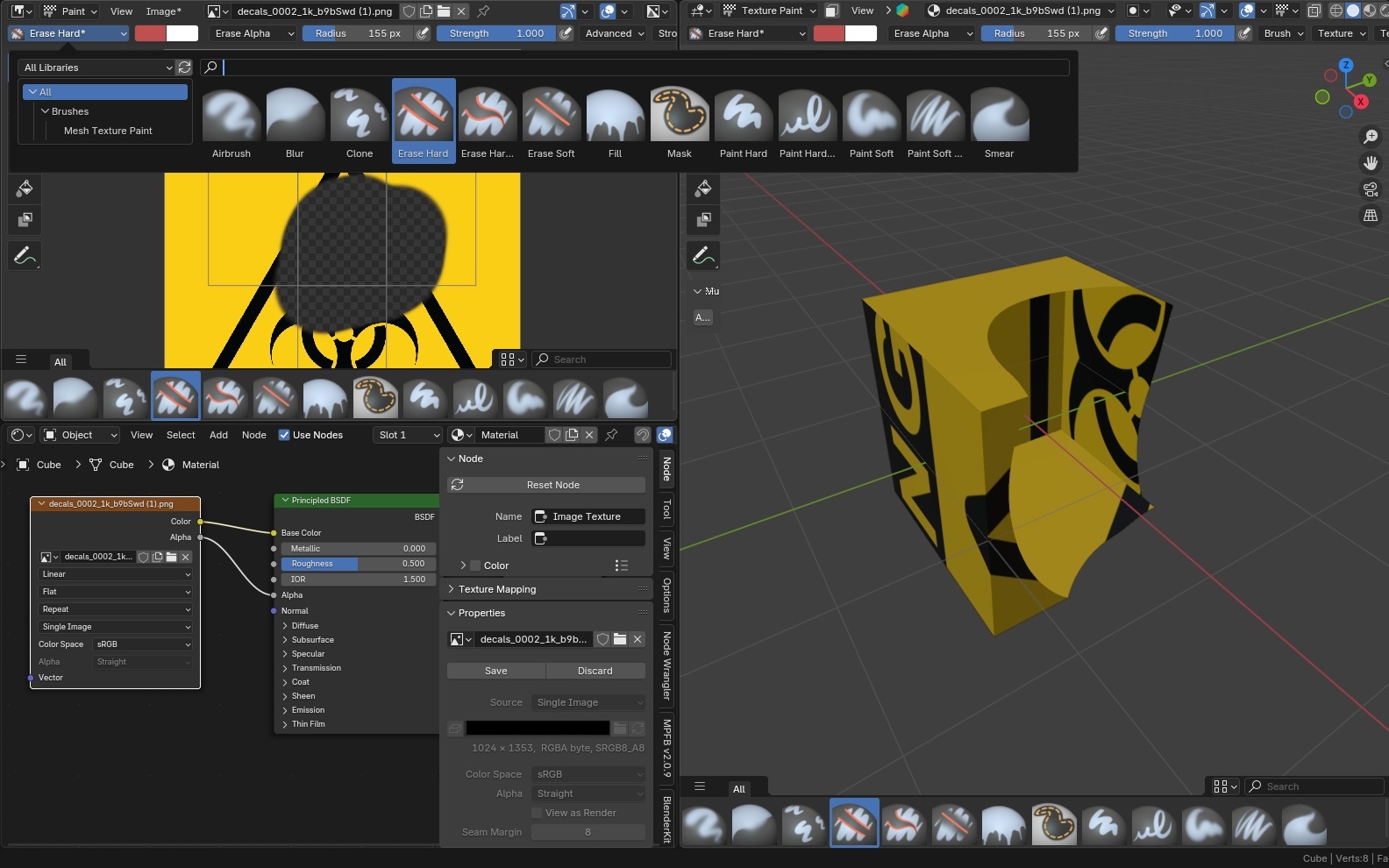Activate the Annotate tool in the 3D viewport toolbar
Image resolution: width=1389 pixels, height=868 pixels.
click(x=703, y=256)
